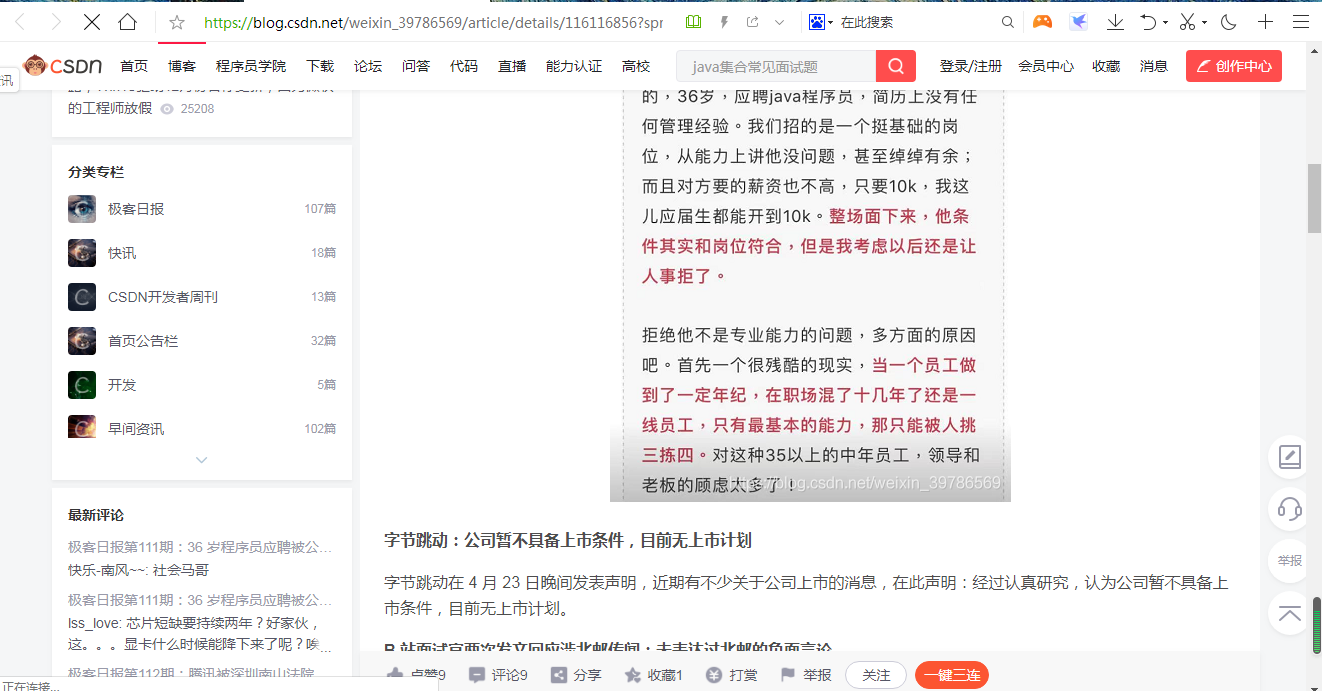Click the floating 举报 button on right

tap(1290, 561)
